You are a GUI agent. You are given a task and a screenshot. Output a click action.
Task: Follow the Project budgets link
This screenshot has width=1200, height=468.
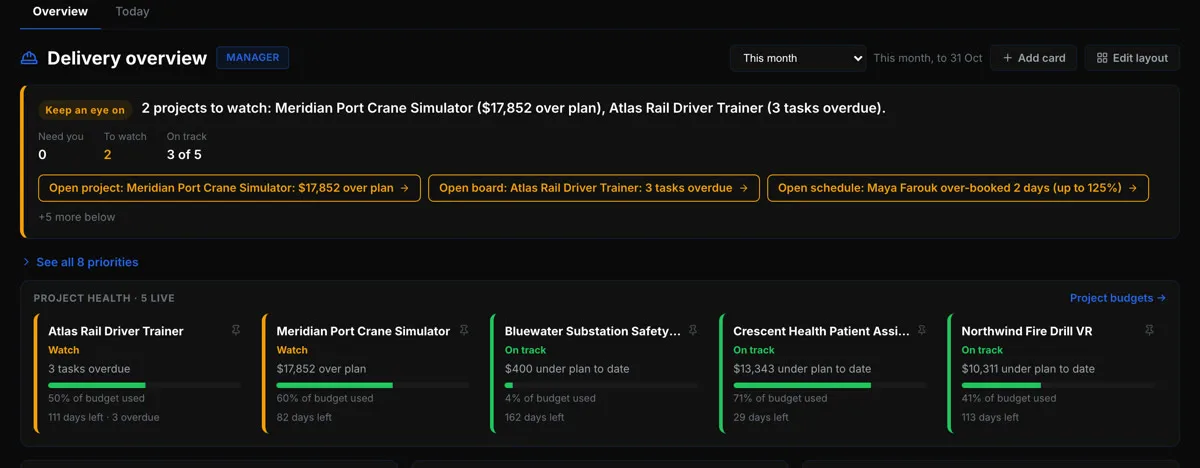tap(1118, 298)
